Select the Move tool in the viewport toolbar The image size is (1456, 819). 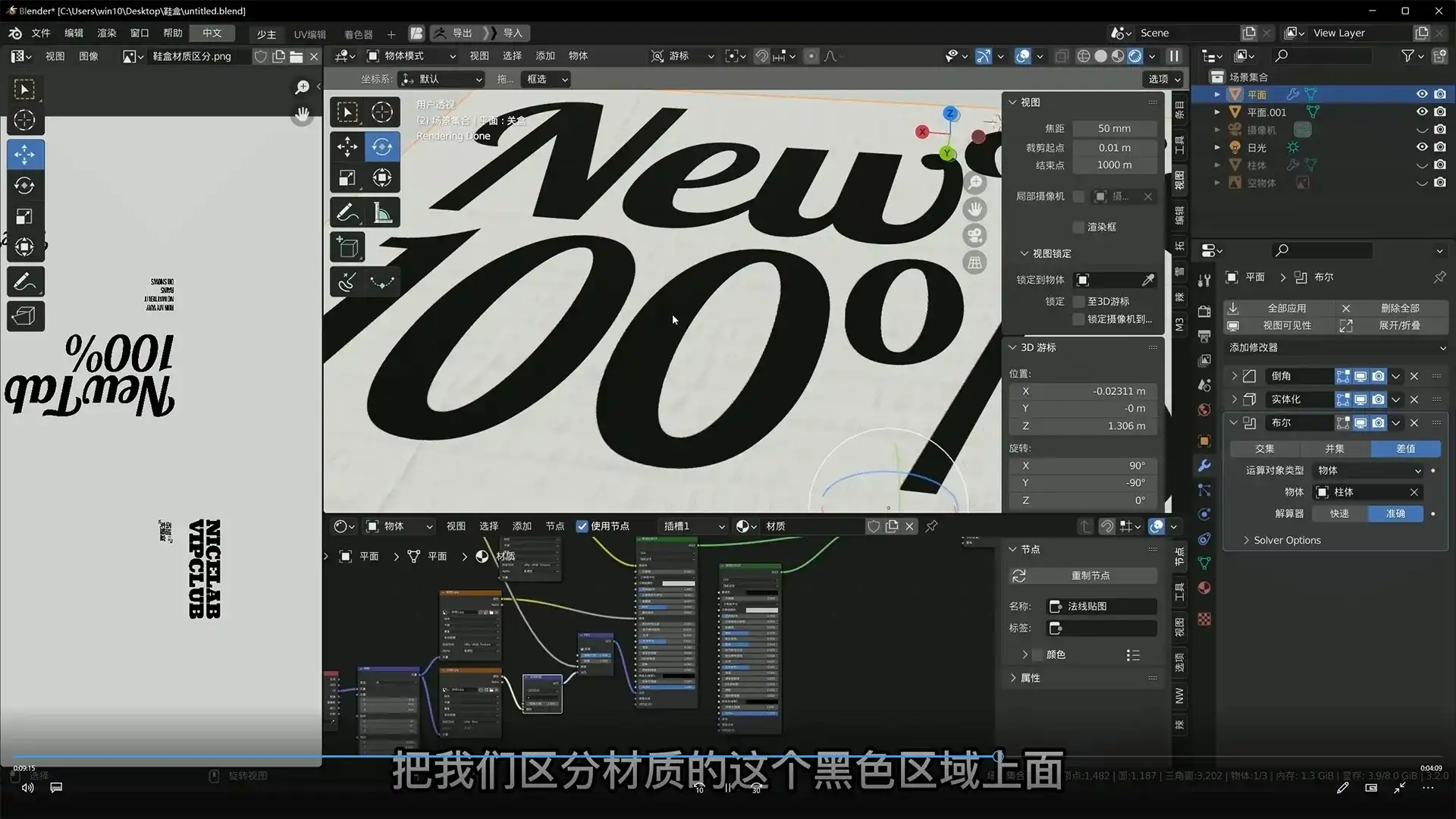(347, 146)
